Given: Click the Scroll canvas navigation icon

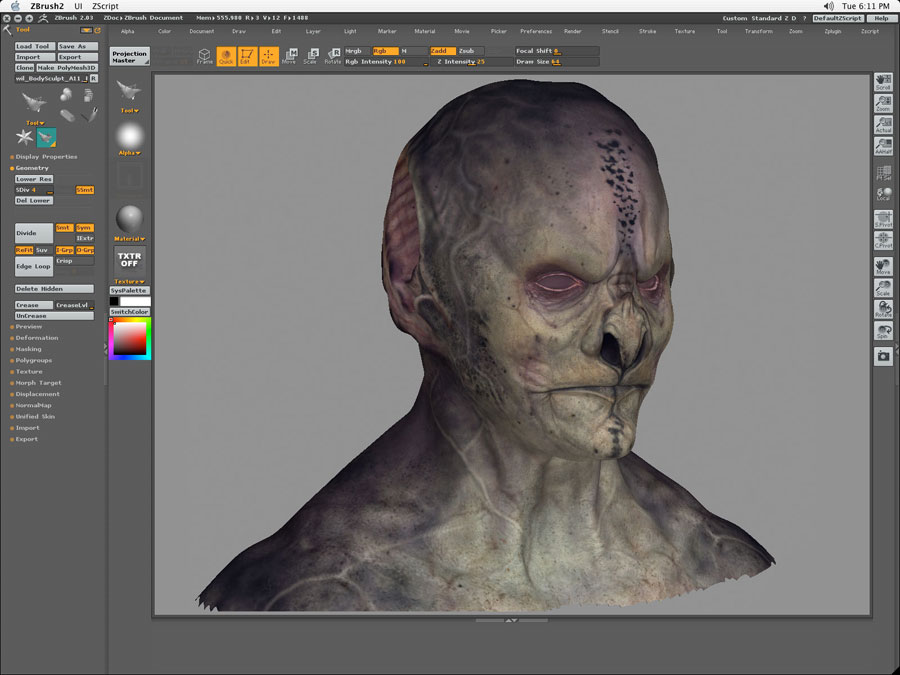Looking at the screenshot, I should click(883, 82).
